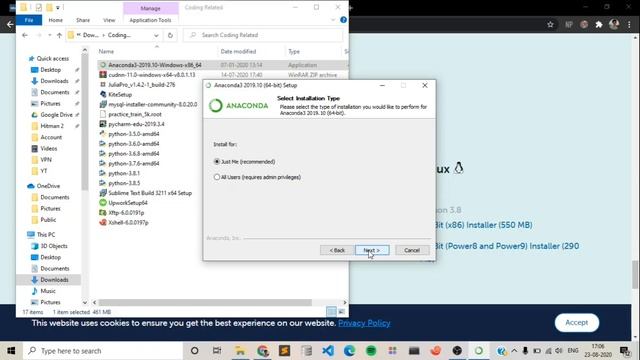The height and width of the screenshot is (360, 640).
Task: Open browser three-dot menu
Action: coord(629,24)
